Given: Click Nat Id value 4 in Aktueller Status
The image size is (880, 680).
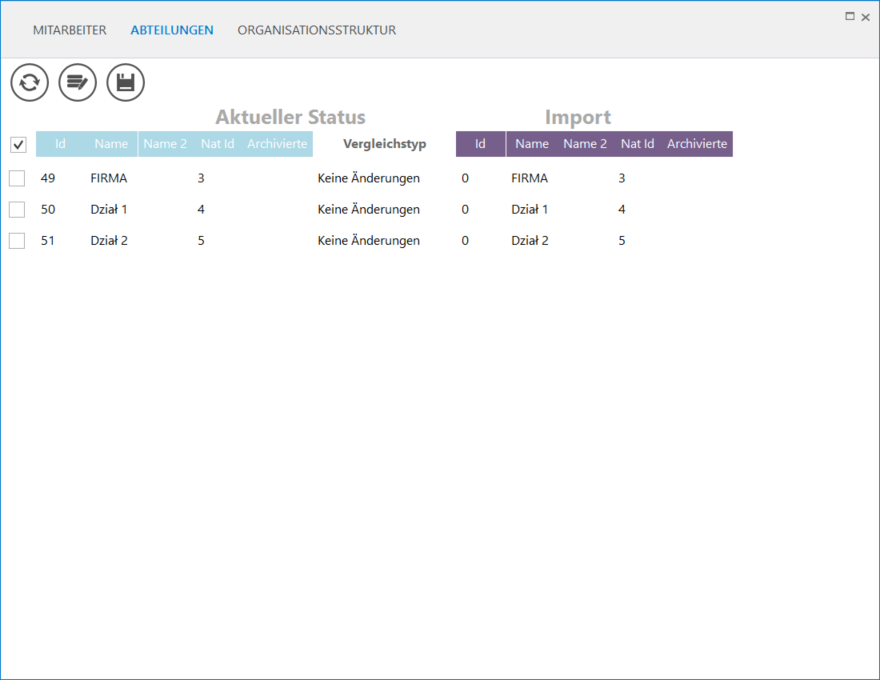Looking at the screenshot, I should click(x=201, y=209).
